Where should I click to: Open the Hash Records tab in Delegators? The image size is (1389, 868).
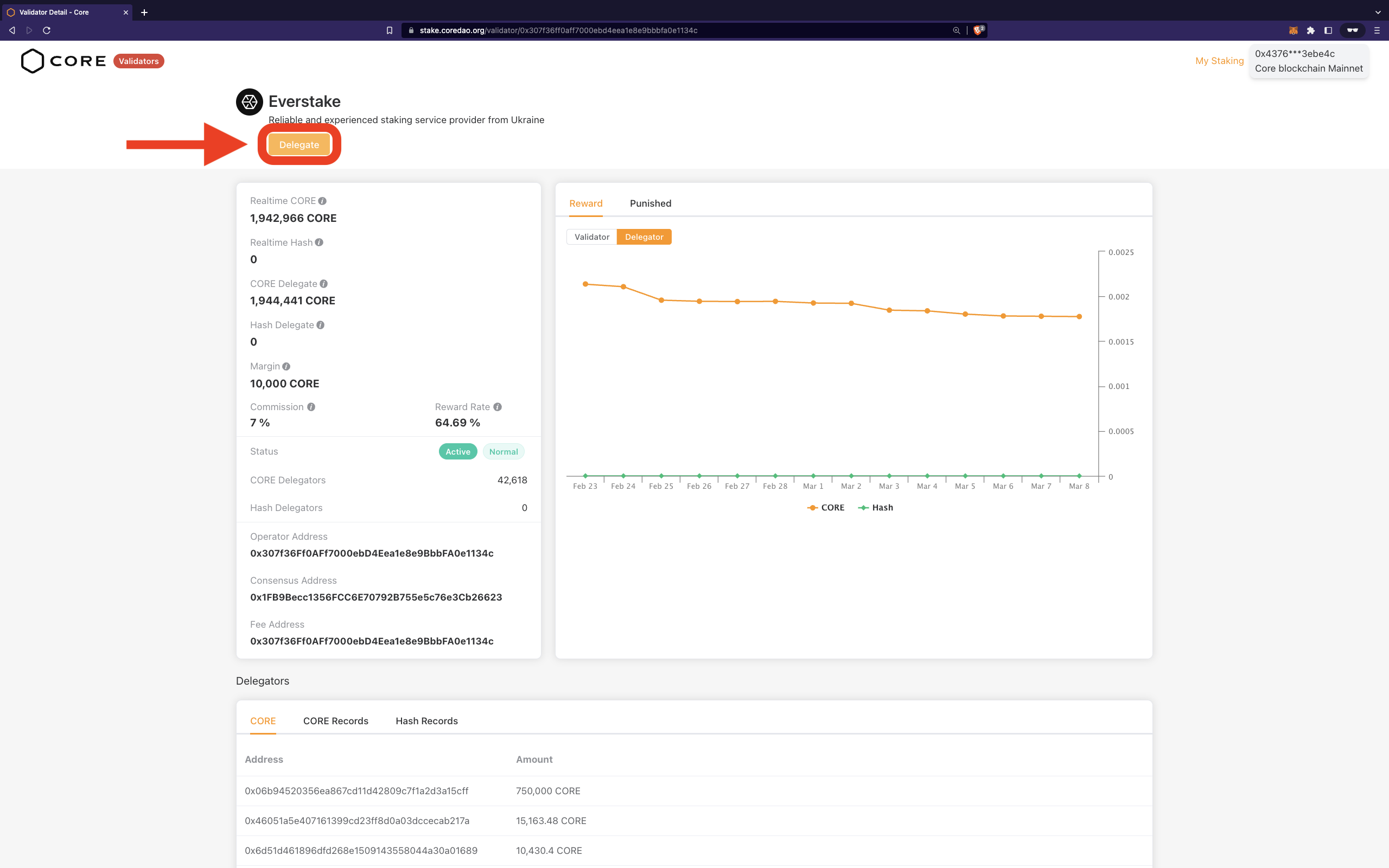coord(426,720)
